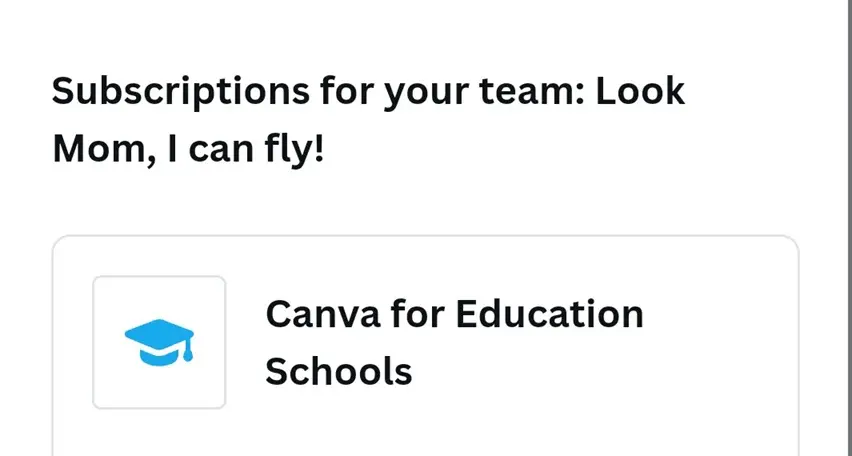Click the word Education in the card title
The image size is (852, 456).
(x=549, y=314)
